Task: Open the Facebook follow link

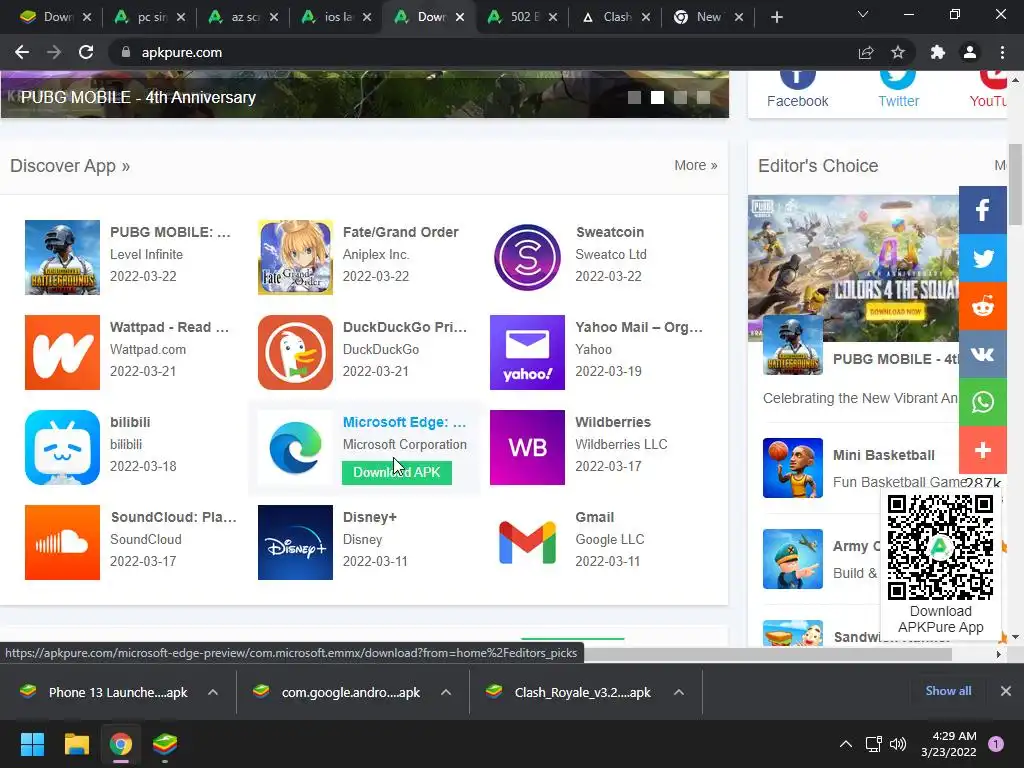Action: click(797, 89)
